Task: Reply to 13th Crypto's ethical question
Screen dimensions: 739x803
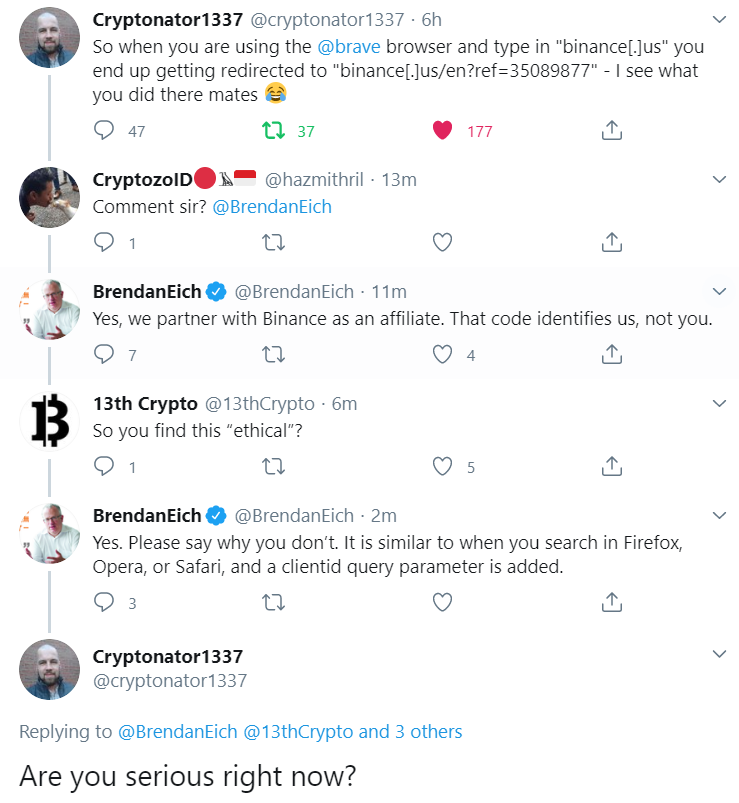Action: (x=104, y=466)
